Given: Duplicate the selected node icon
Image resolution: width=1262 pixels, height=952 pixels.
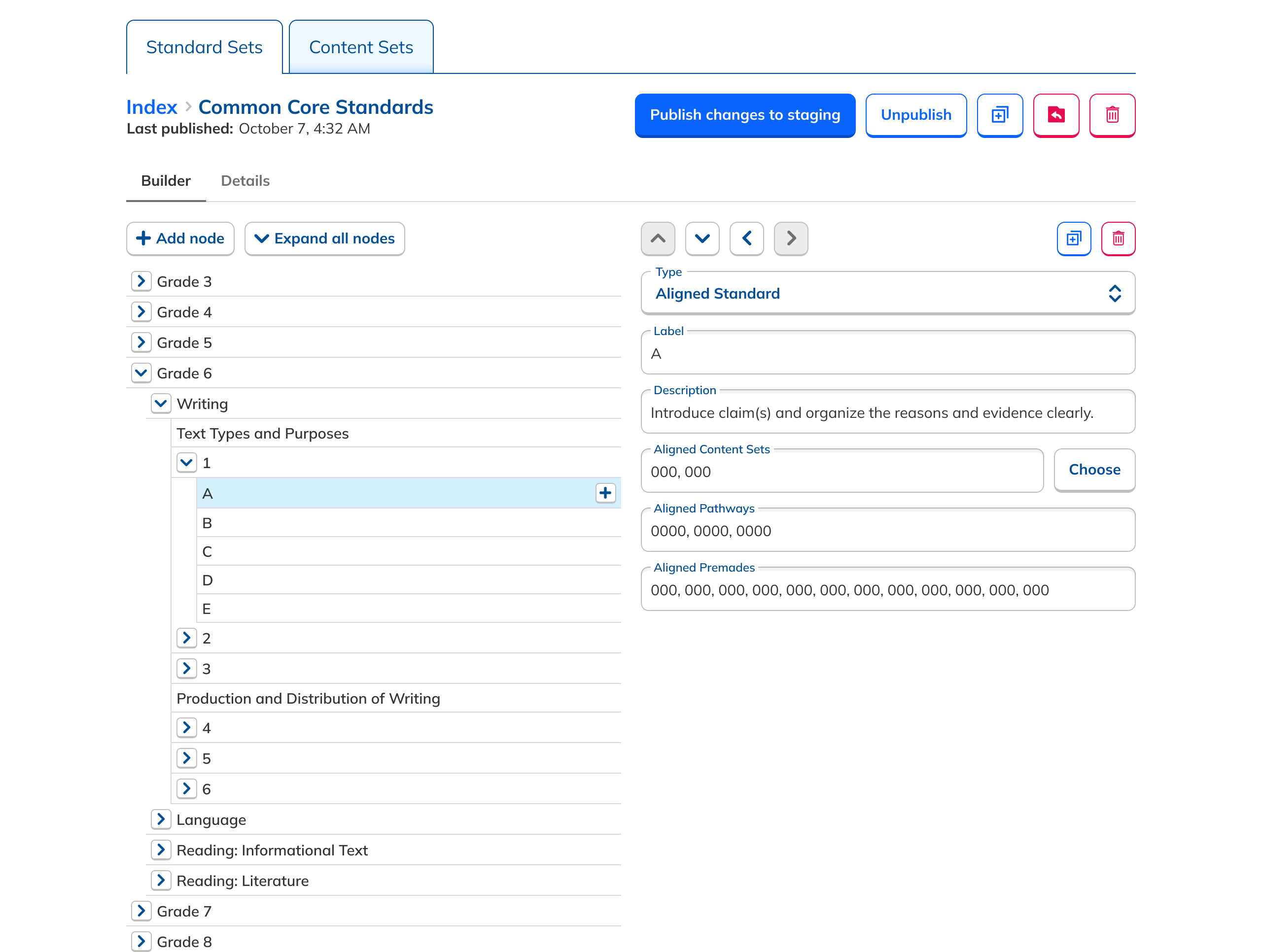Looking at the screenshot, I should pyautogui.click(x=1073, y=238).
